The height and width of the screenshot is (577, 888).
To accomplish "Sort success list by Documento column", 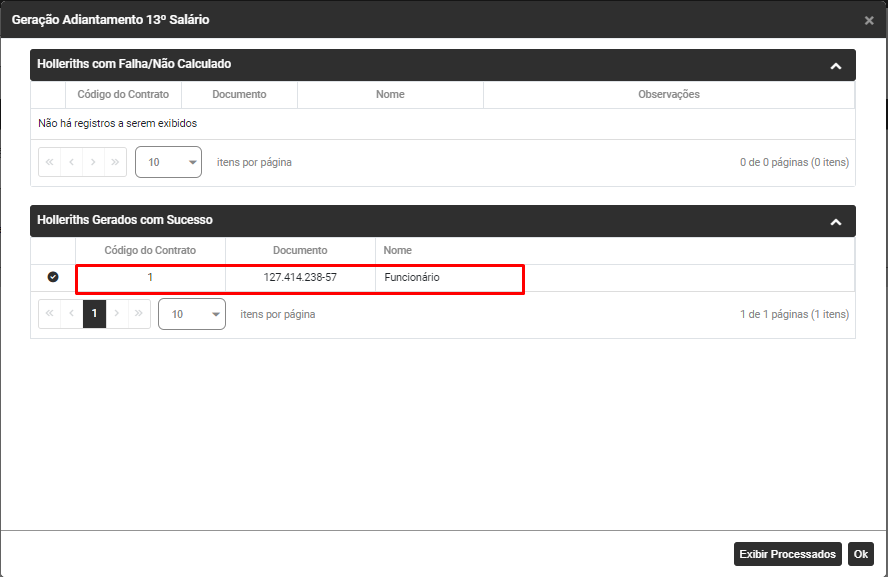I will coord(300,250).
